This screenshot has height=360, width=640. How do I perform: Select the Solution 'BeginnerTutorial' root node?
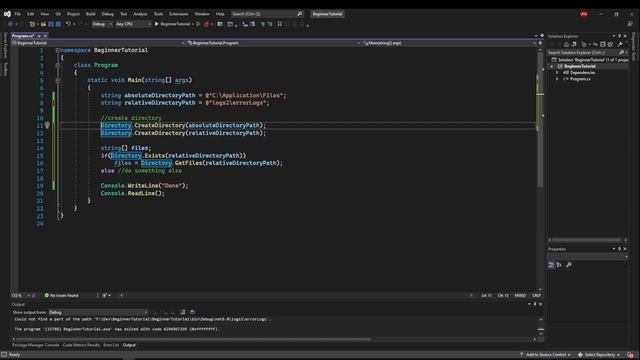tap(589, 60)
